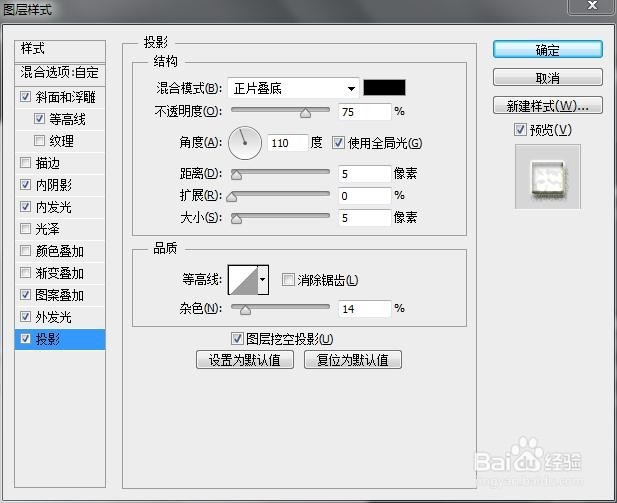Click the style preview thumbnail
This screenshot has height=503, width=617.
[x=548, y=177]
